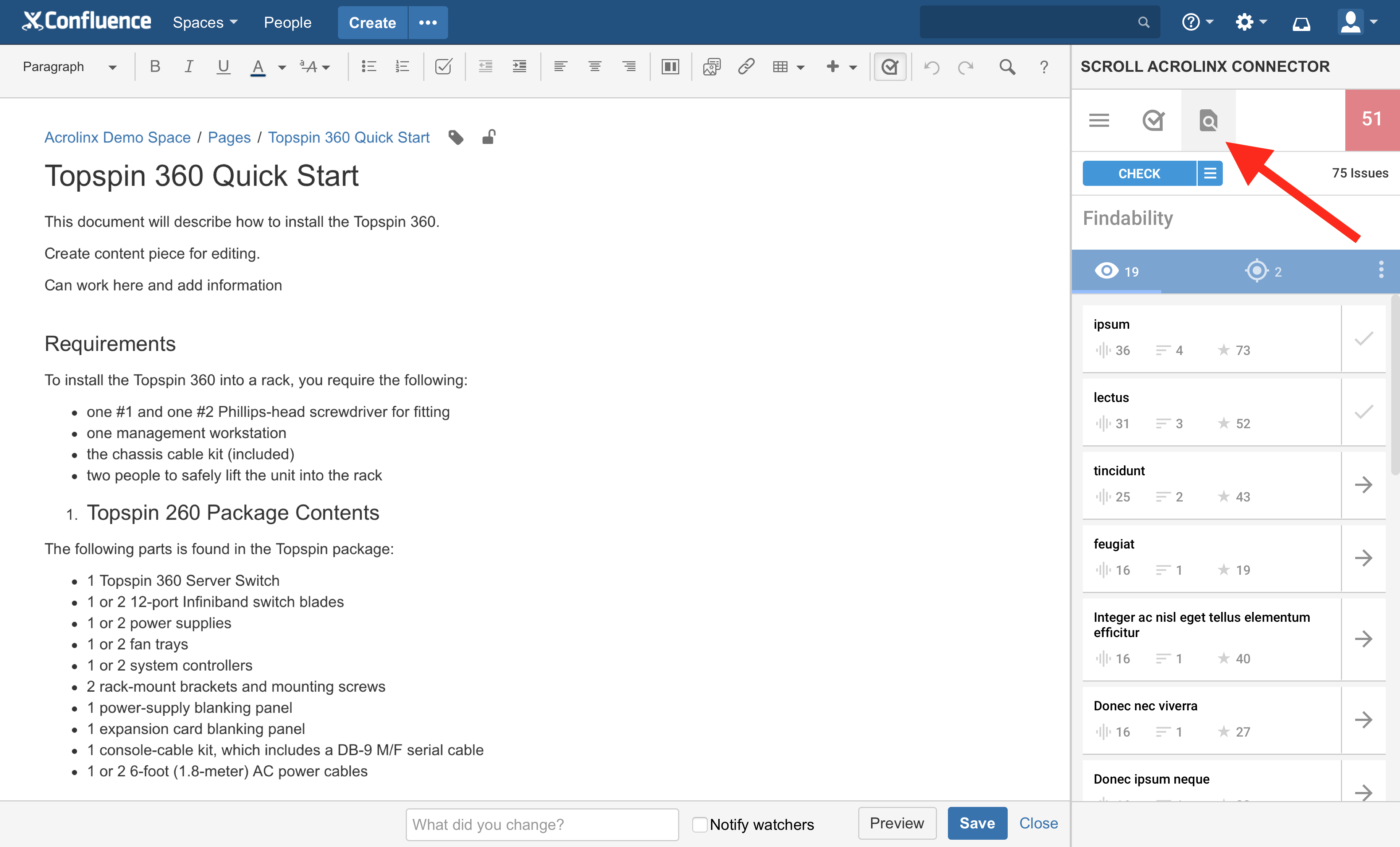
Task: Insert a bullet list
Action: click(369, 66)
